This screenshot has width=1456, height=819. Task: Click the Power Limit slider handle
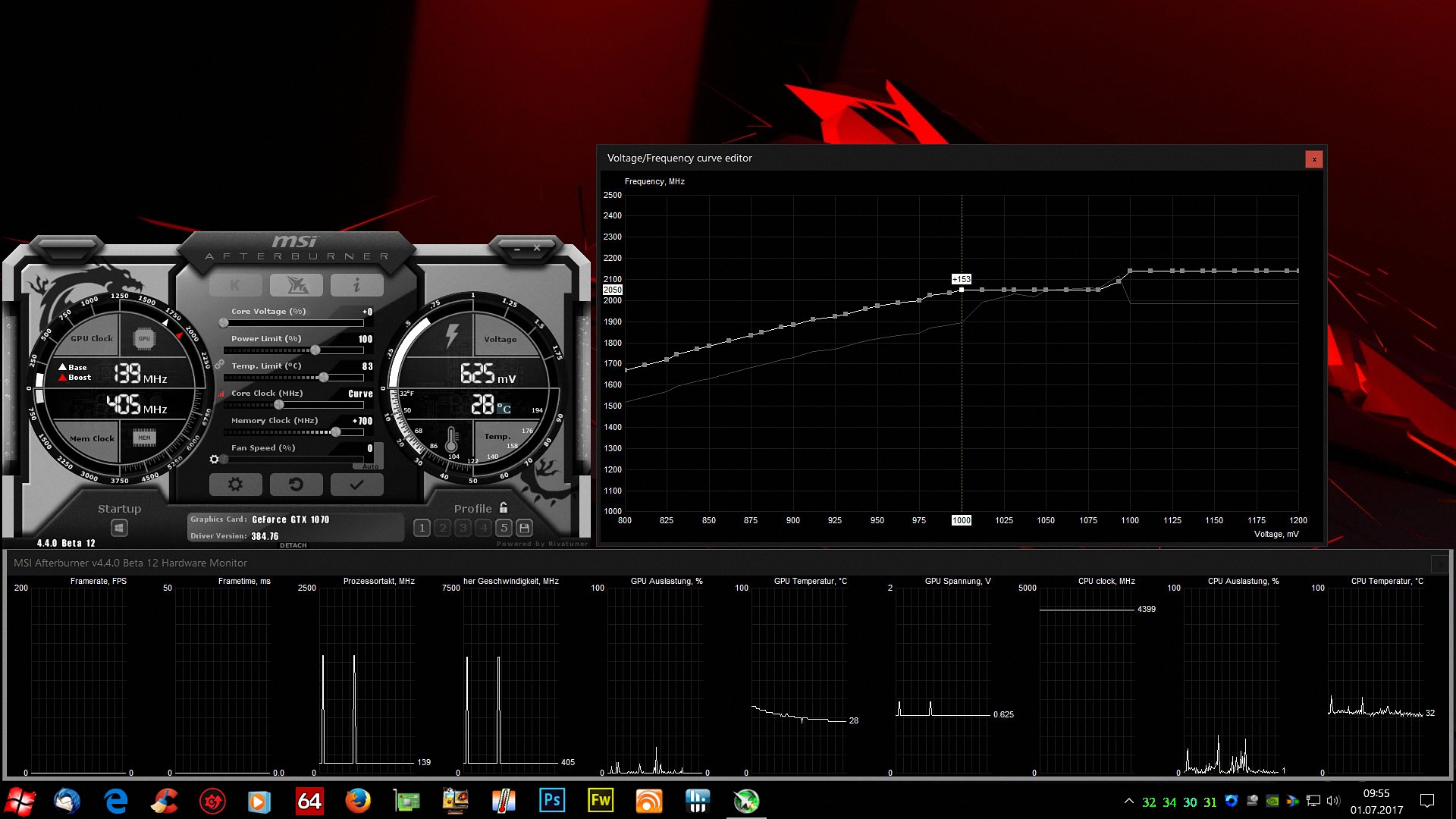tap(315, 350)
